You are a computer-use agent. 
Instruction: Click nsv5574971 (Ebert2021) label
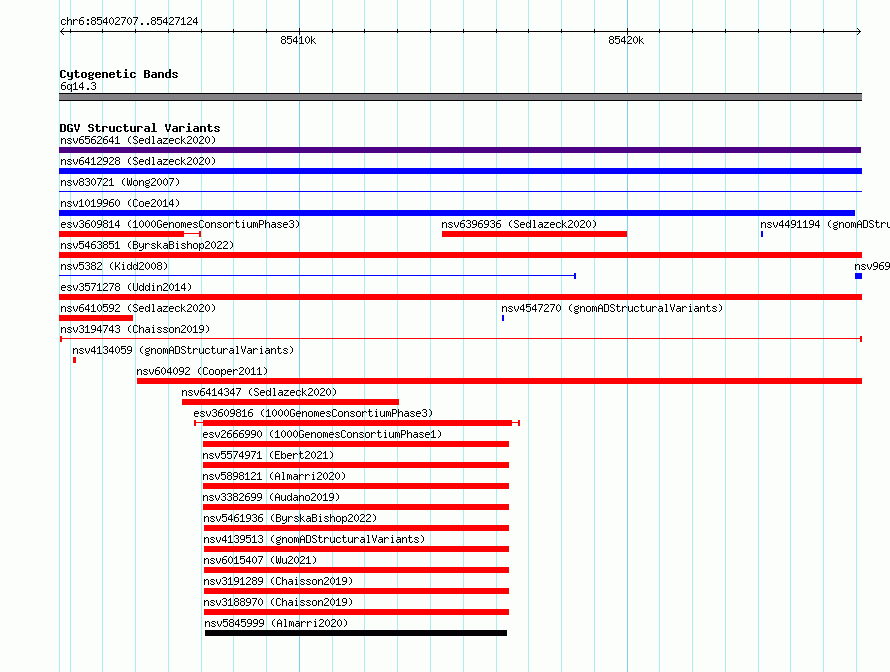tap(268, 455)
